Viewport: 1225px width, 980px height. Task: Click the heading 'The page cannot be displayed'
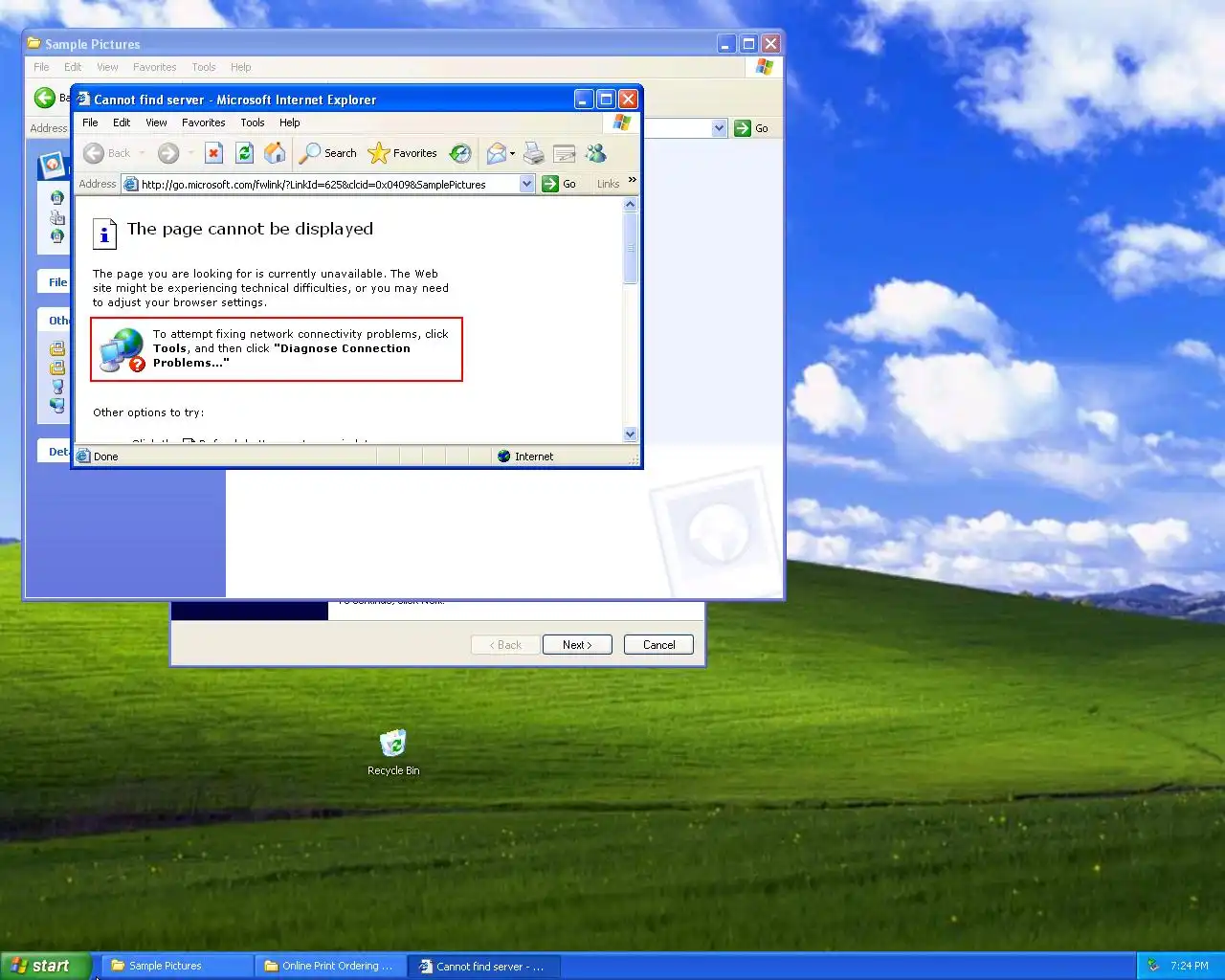click(250, 229)
